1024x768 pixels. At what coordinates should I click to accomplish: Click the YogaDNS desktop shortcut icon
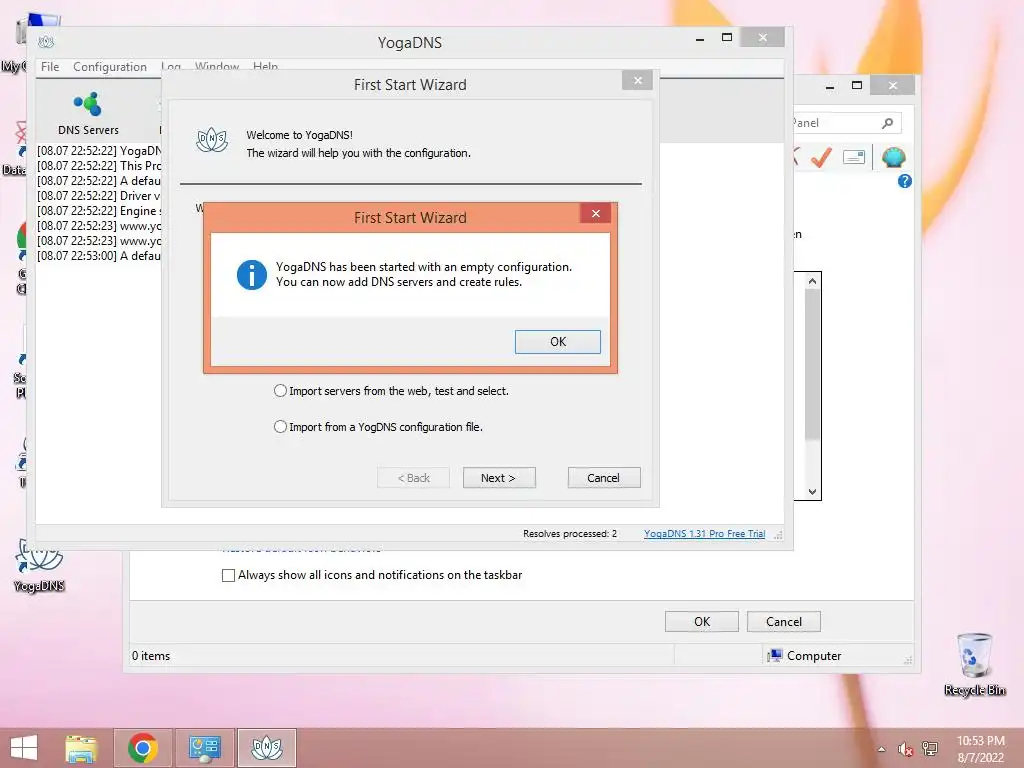tap(39, 565)
